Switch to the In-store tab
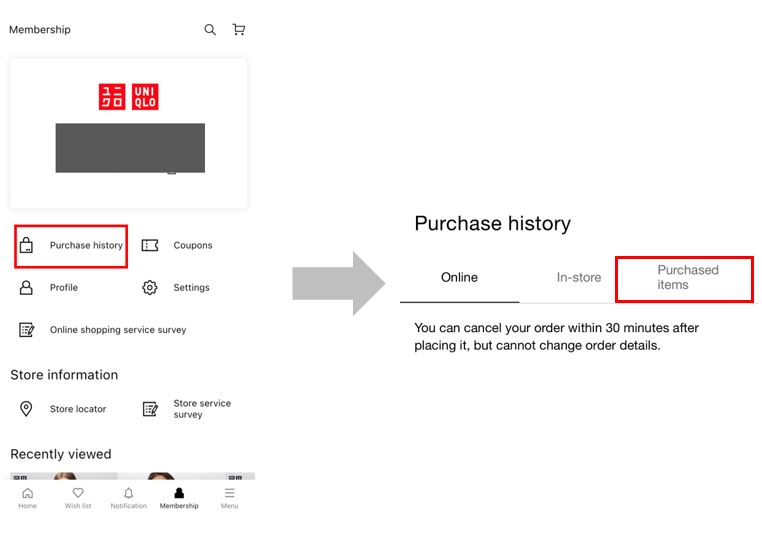The image size is (762, 540). (579, 278)
